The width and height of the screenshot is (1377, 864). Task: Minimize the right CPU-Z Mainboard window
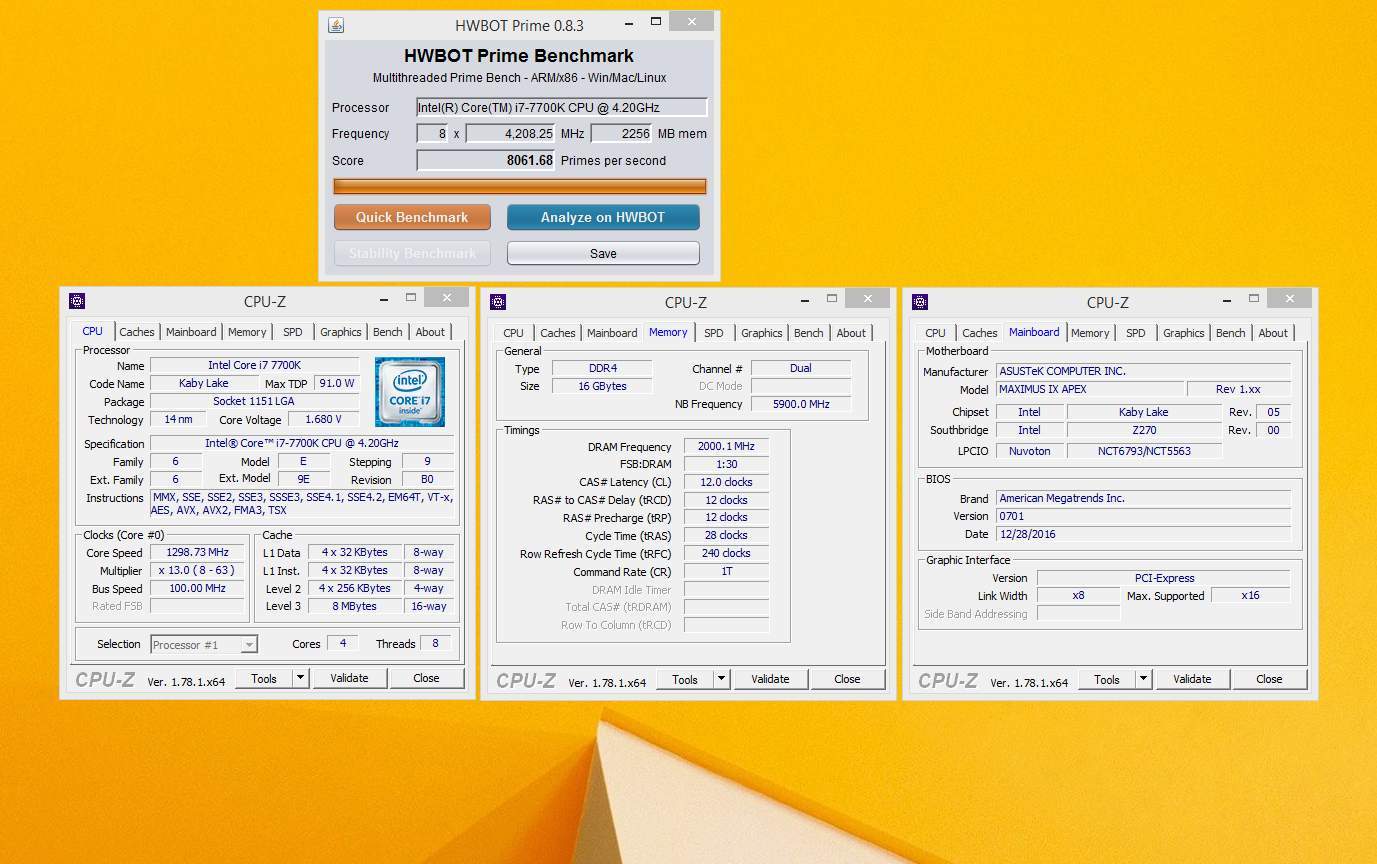tap(1227, 299)
